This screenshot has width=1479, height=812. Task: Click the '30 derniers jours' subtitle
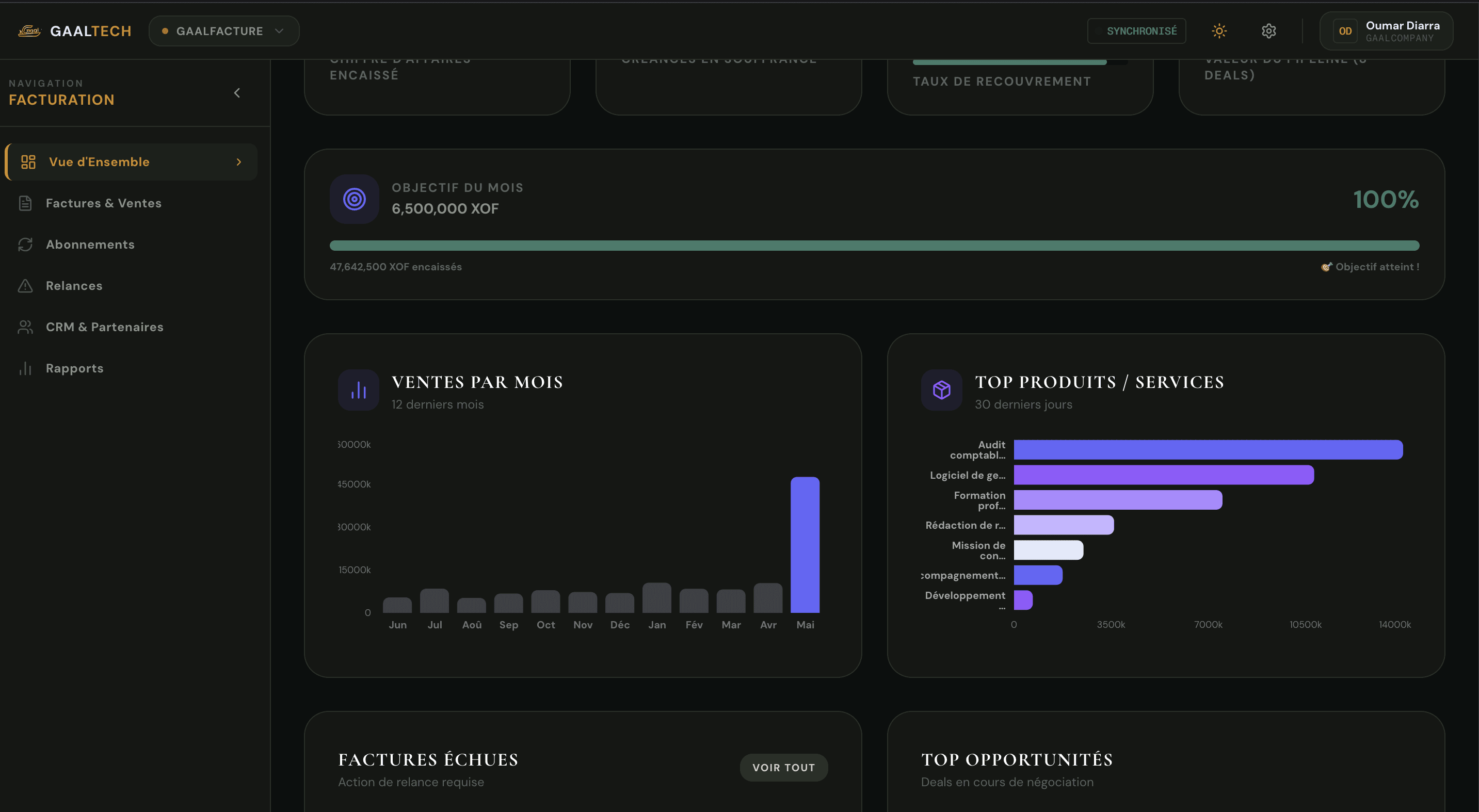1024,404
